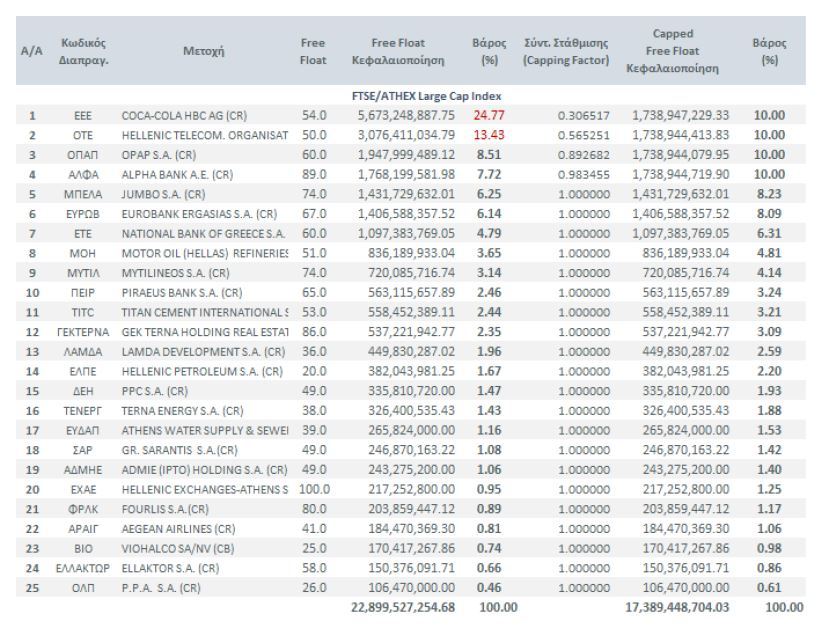Click ticker code 'ΠΕΙΡ'
The image size is (827, 628).
(83, 293)
